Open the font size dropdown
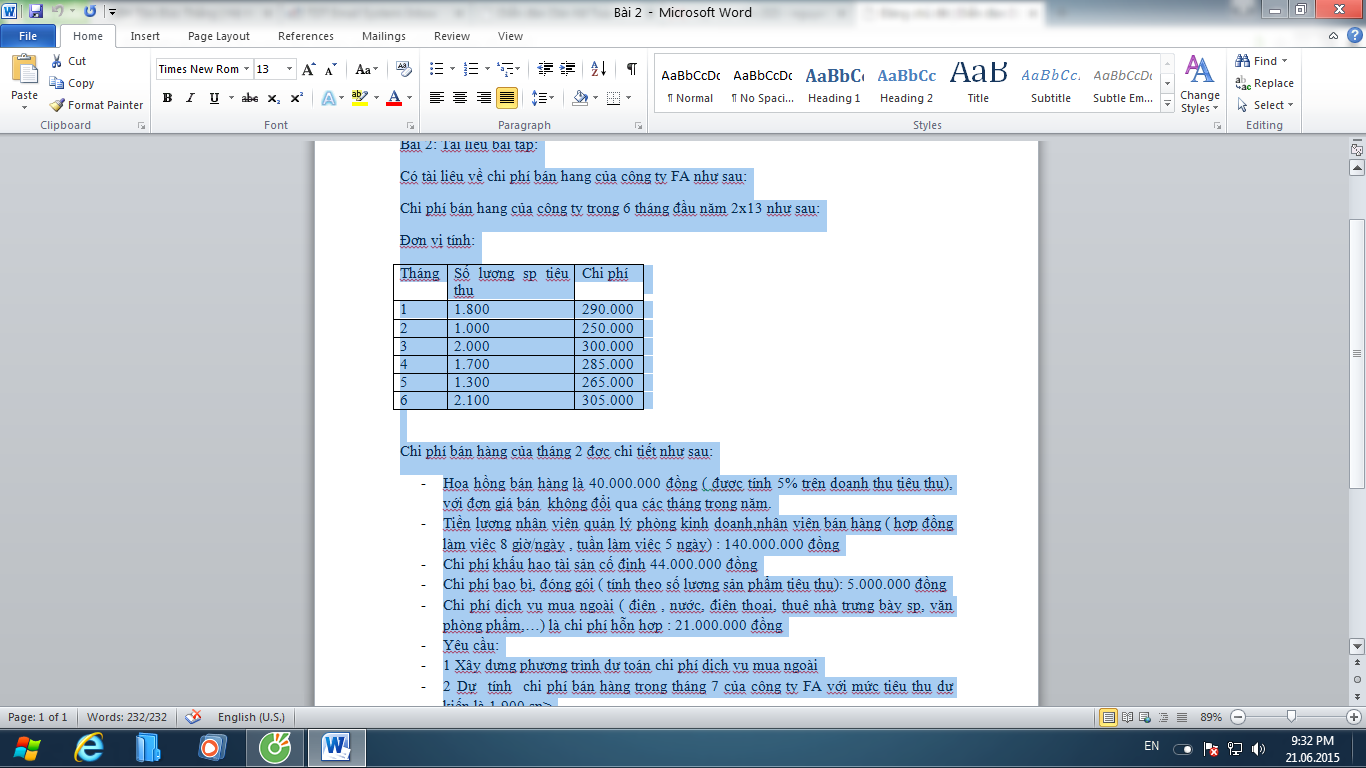 [x=290, y=69]
